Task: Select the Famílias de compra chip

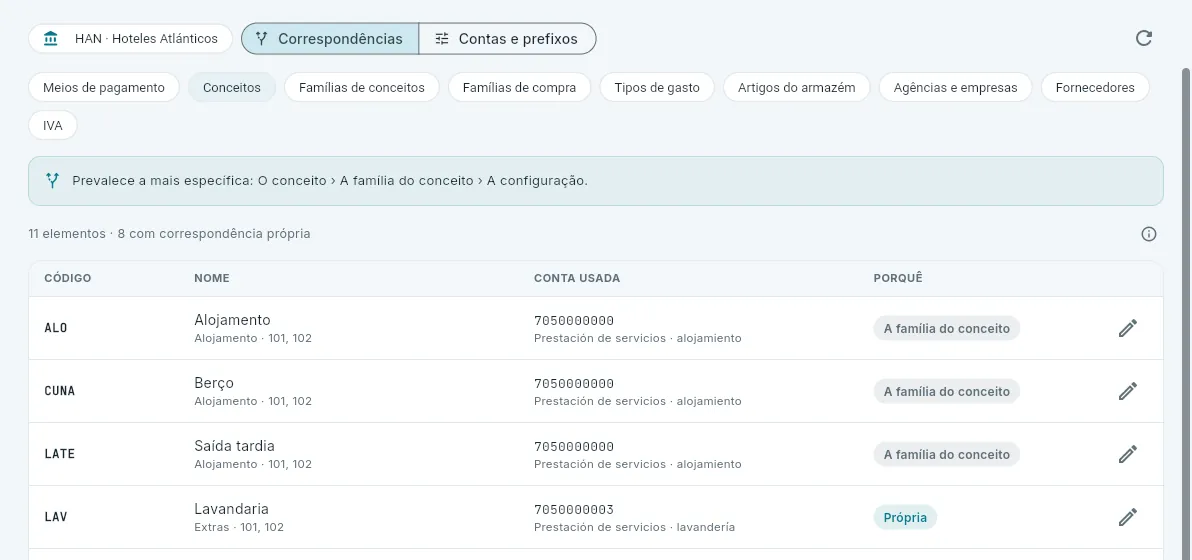Action: coord(519,87)
